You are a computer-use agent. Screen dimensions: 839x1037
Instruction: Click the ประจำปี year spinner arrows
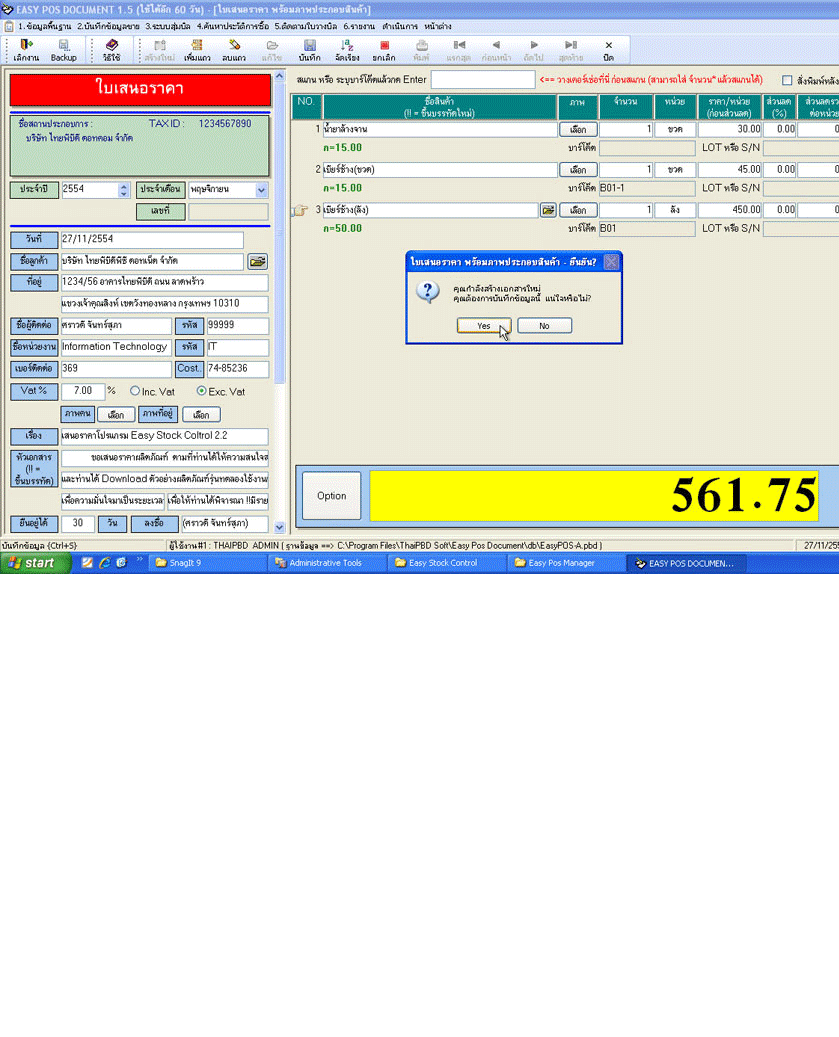click(124, 190)
